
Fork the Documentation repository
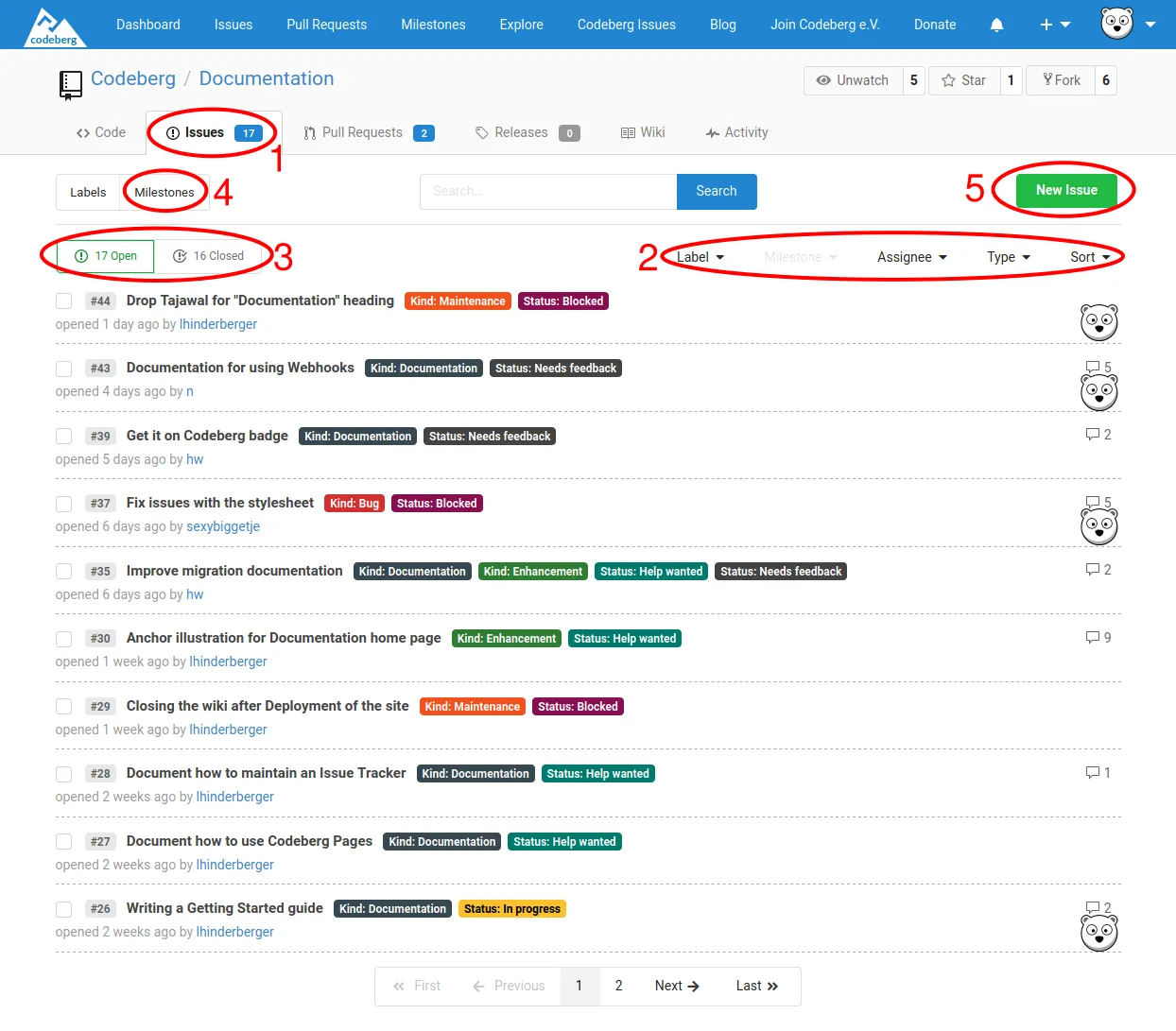[1062, 80]
